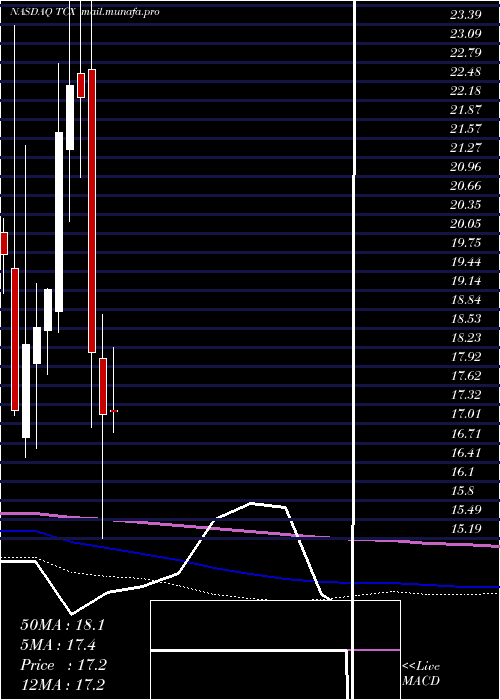
Task: Select the 19.14 price axis label
Action: click(466, 281)
